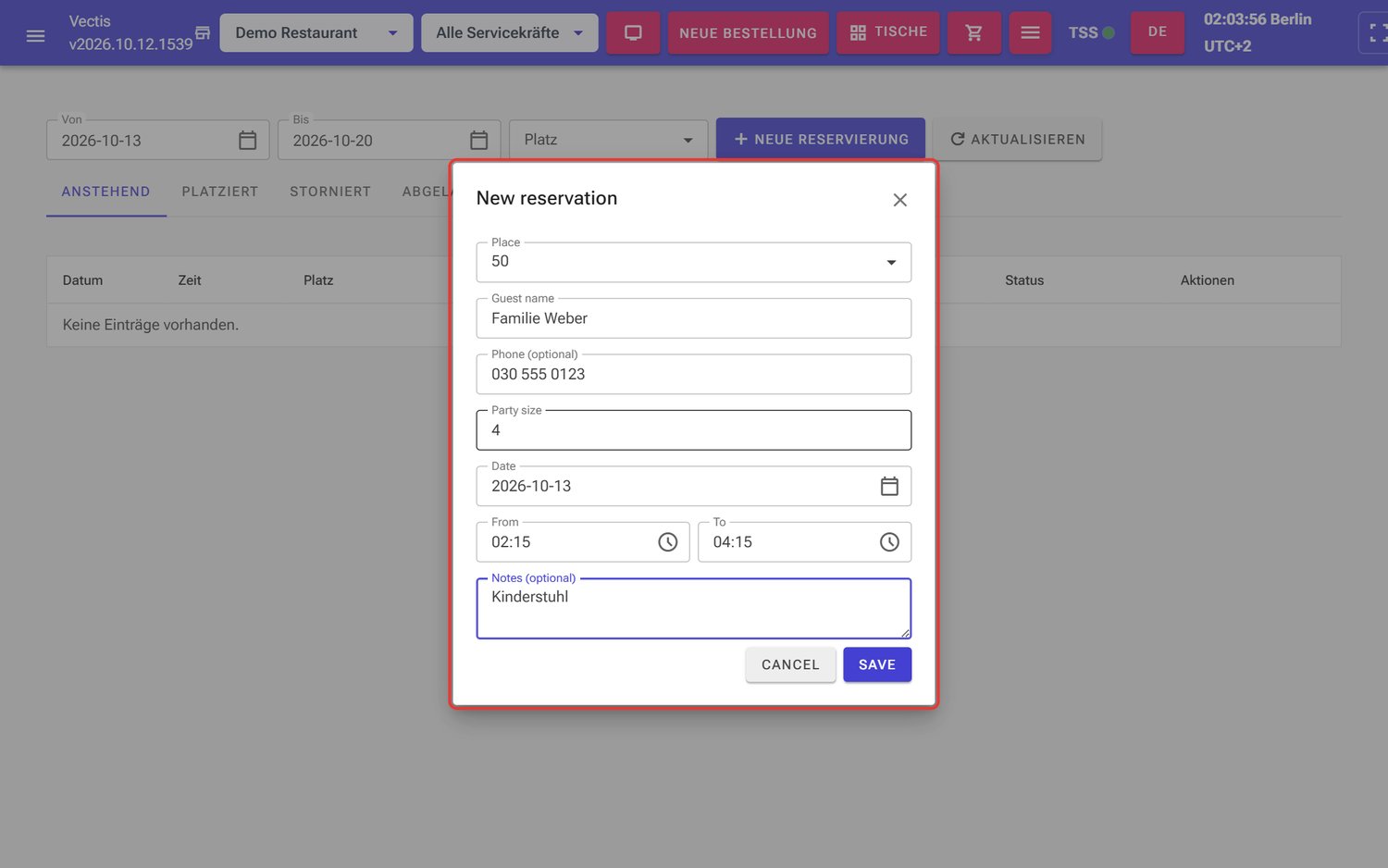Viewport: 1388px width, 868px height.
Task: Open the Alle Servicekräfte dropdown
Action: [x=510, y=33]
